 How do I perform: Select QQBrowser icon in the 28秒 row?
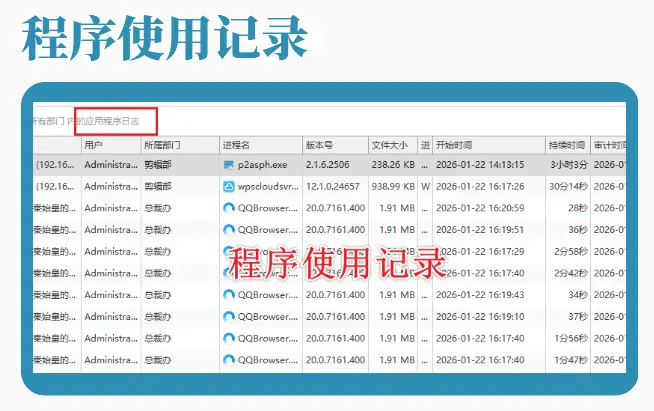click(229, 208)
